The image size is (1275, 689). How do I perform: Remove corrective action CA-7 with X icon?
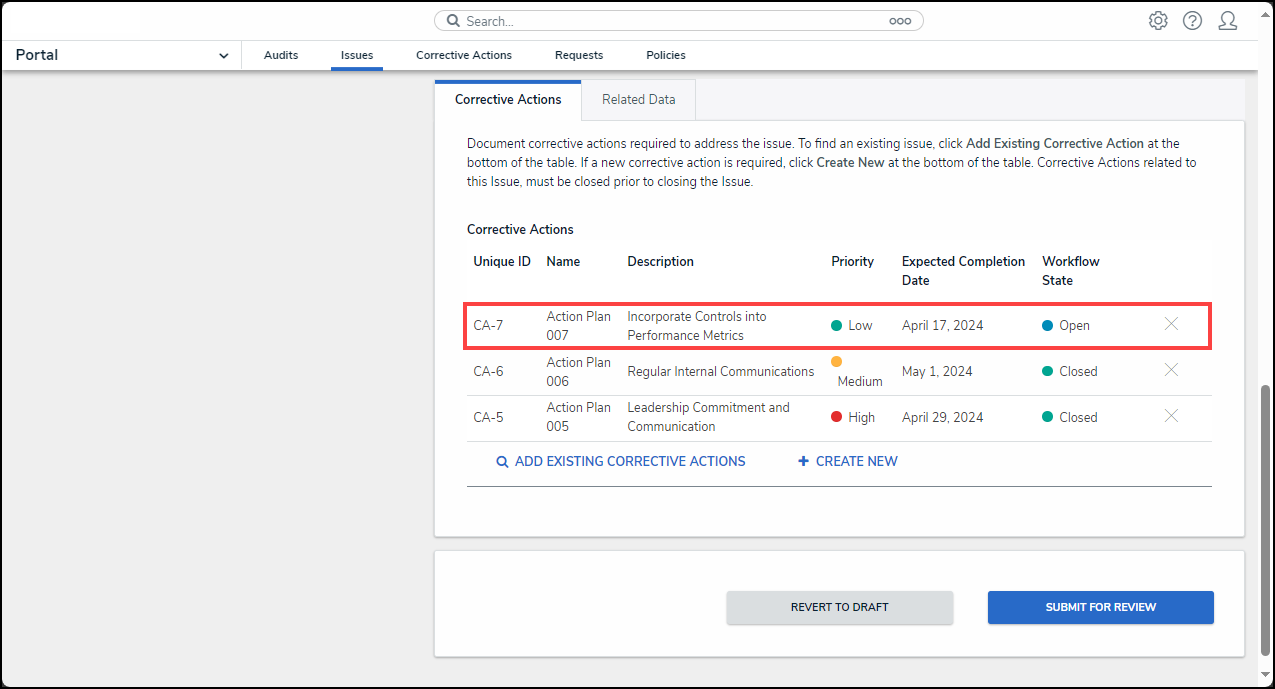tap(1171, 324)
